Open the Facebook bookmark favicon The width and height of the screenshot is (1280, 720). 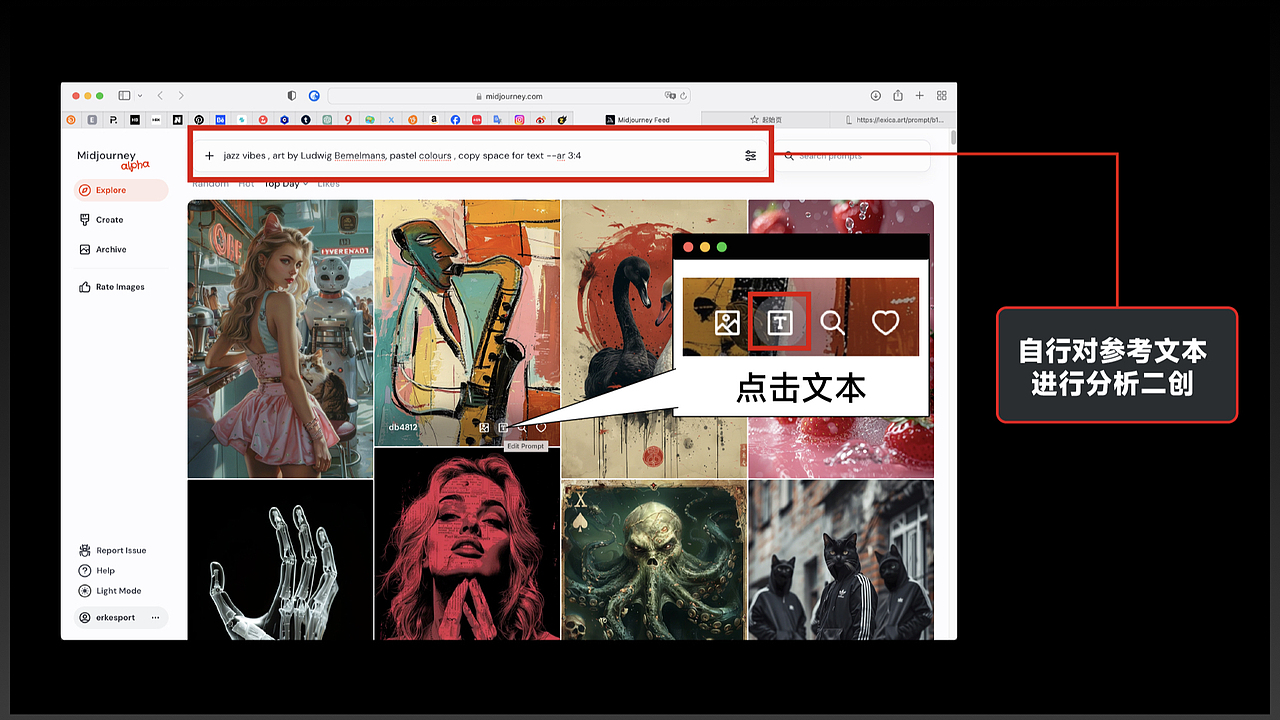455,120
